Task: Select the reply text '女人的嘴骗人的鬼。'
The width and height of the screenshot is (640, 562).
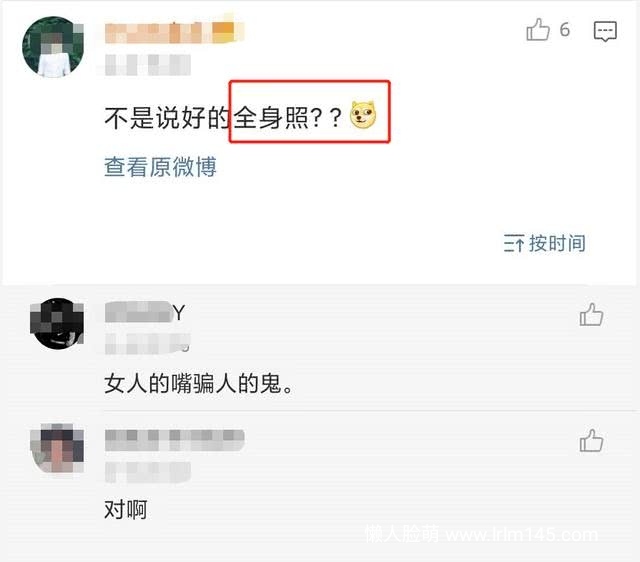Action: (x=199, y=384)
